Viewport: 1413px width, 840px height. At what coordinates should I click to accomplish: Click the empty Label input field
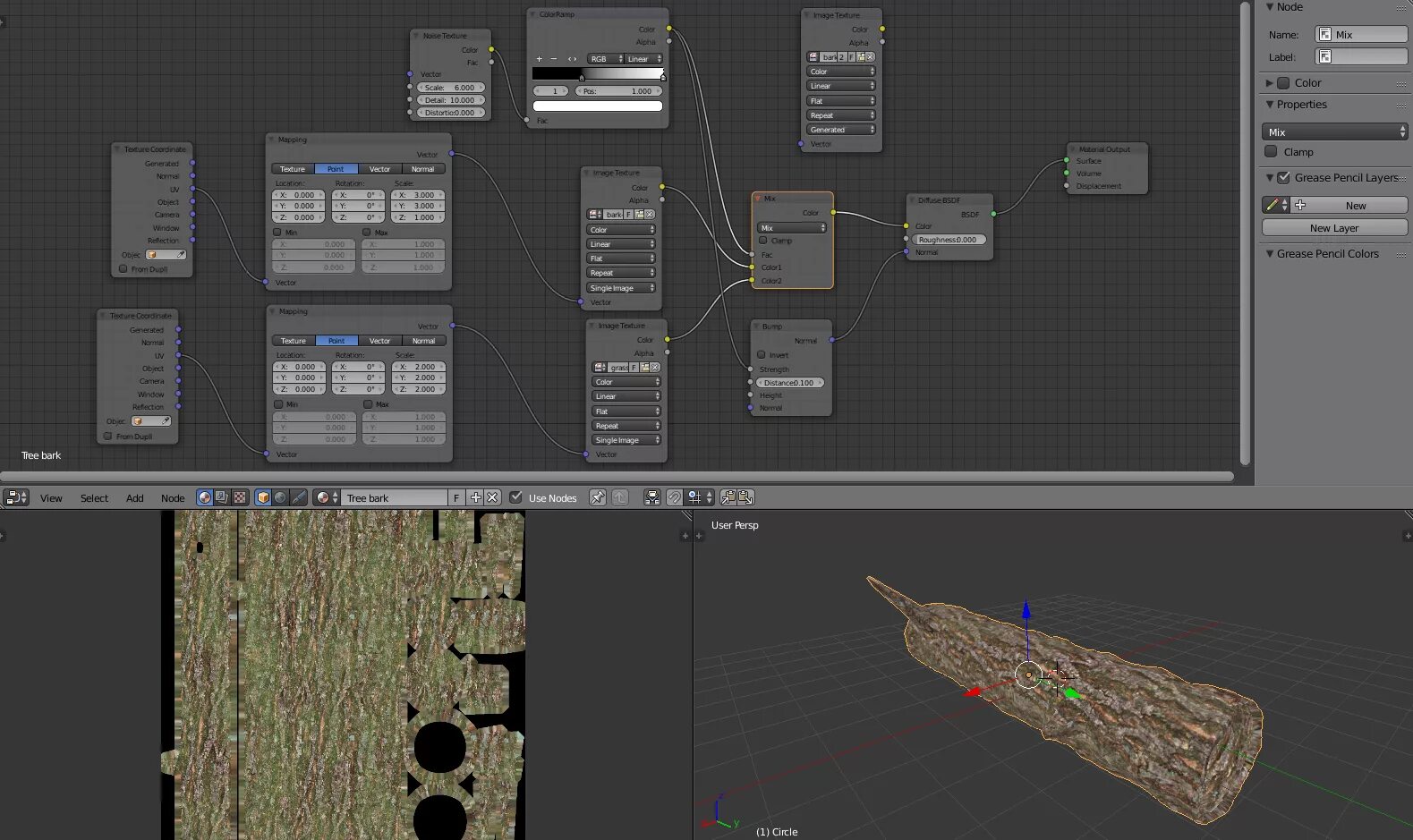coord(1361,56)
